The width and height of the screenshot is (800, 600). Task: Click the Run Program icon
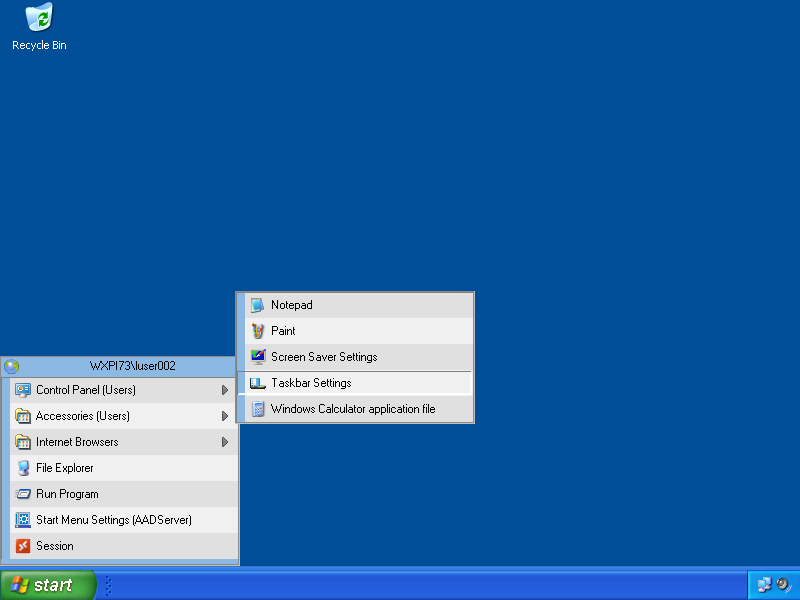click(x=23, y=494)
